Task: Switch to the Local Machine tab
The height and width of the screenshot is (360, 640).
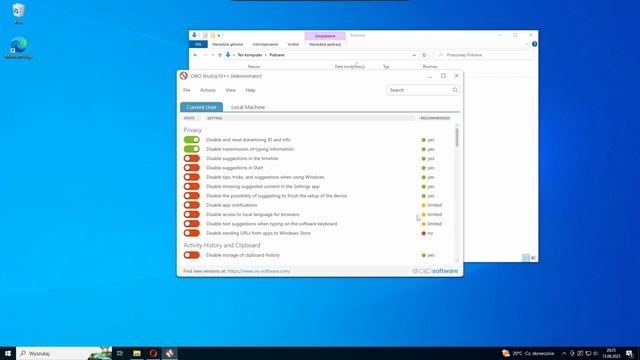Action: (248, 107)
